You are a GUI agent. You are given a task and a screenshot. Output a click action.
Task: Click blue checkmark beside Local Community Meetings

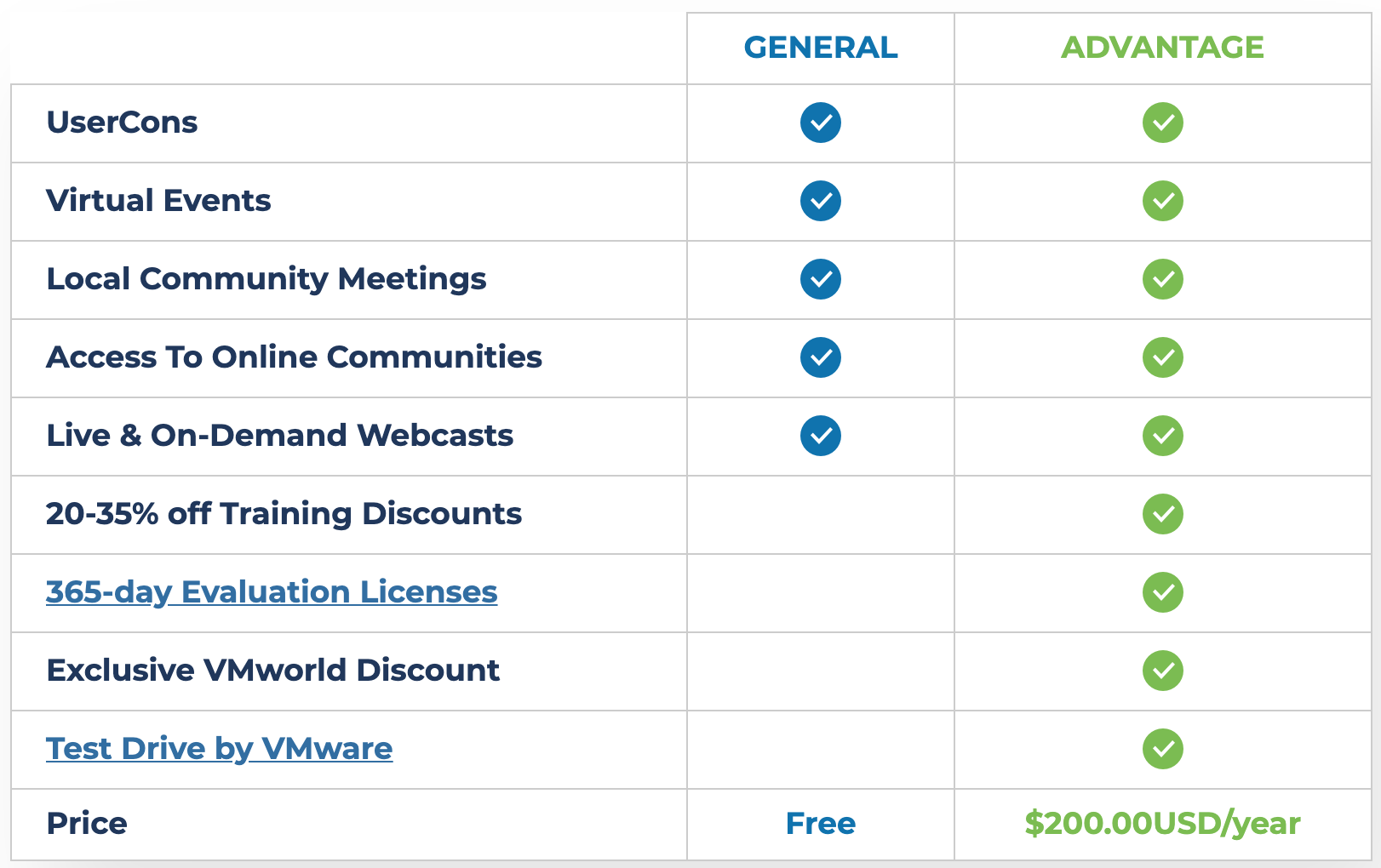click(x=821, y=279)
